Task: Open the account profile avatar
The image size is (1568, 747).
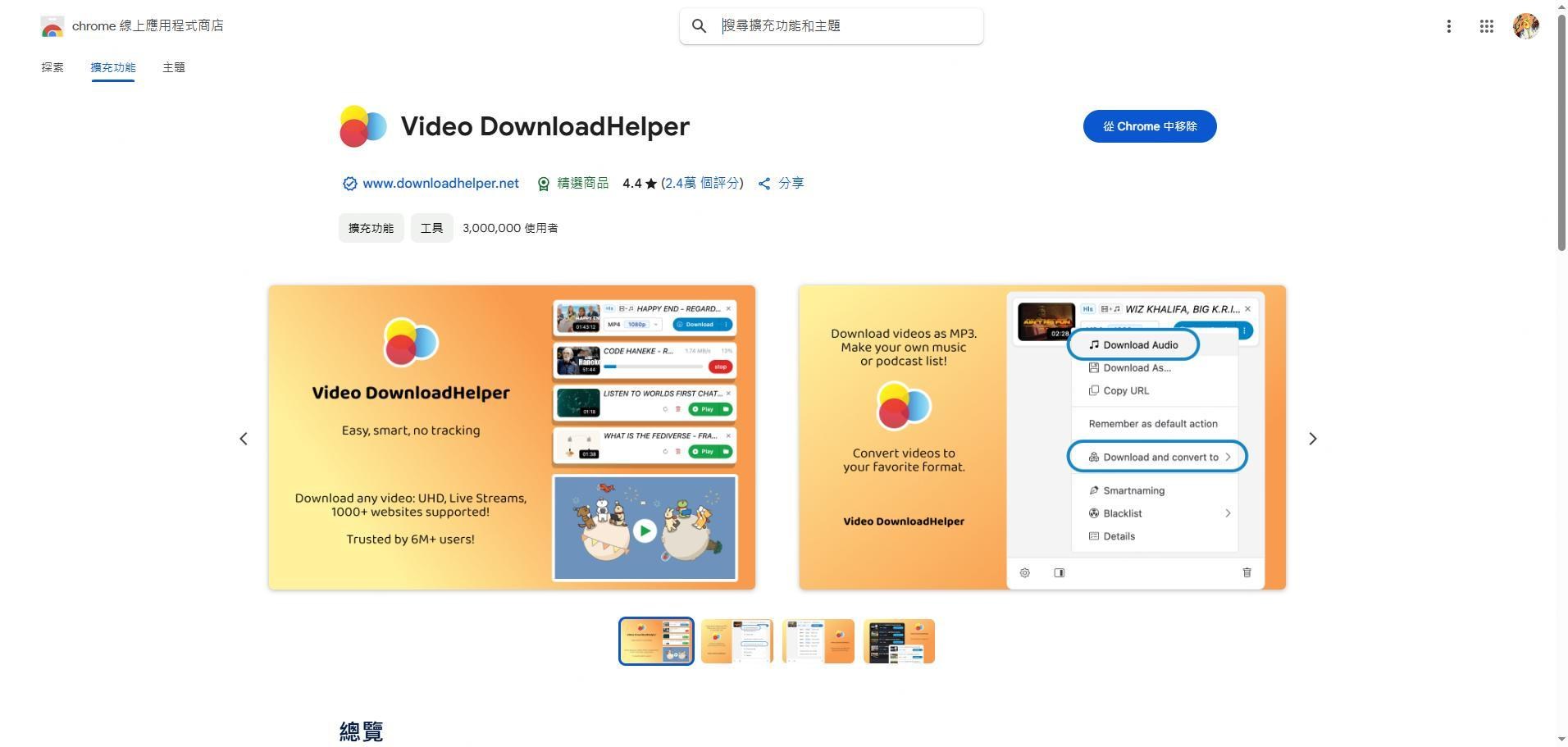Action: click(x=1525, y=26)
